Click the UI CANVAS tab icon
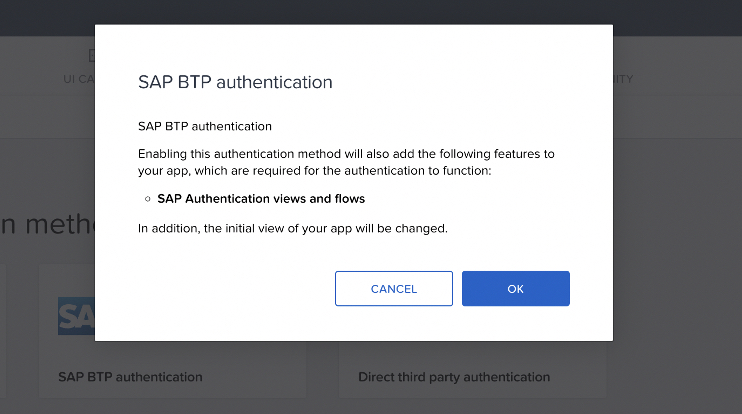 tap(91, 55)
